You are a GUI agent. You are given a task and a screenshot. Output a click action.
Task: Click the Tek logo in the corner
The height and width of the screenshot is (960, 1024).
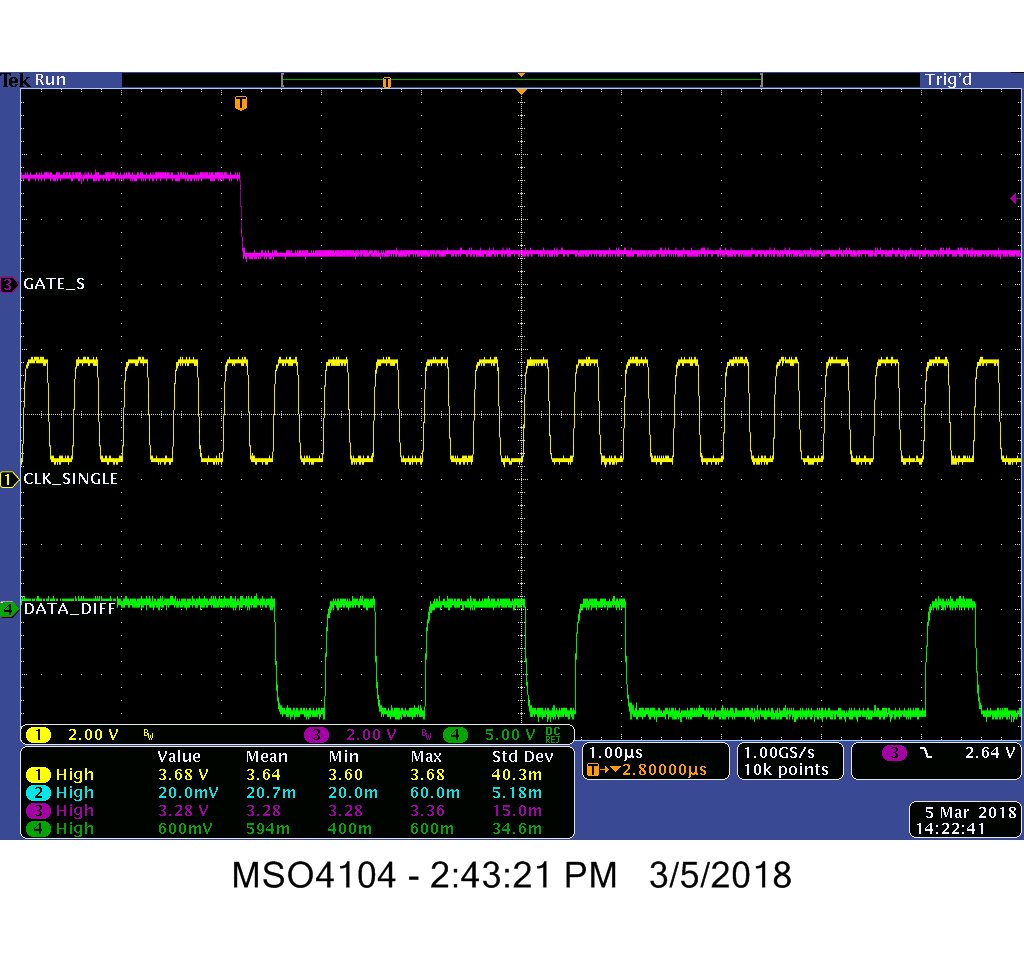pos(16,79)
